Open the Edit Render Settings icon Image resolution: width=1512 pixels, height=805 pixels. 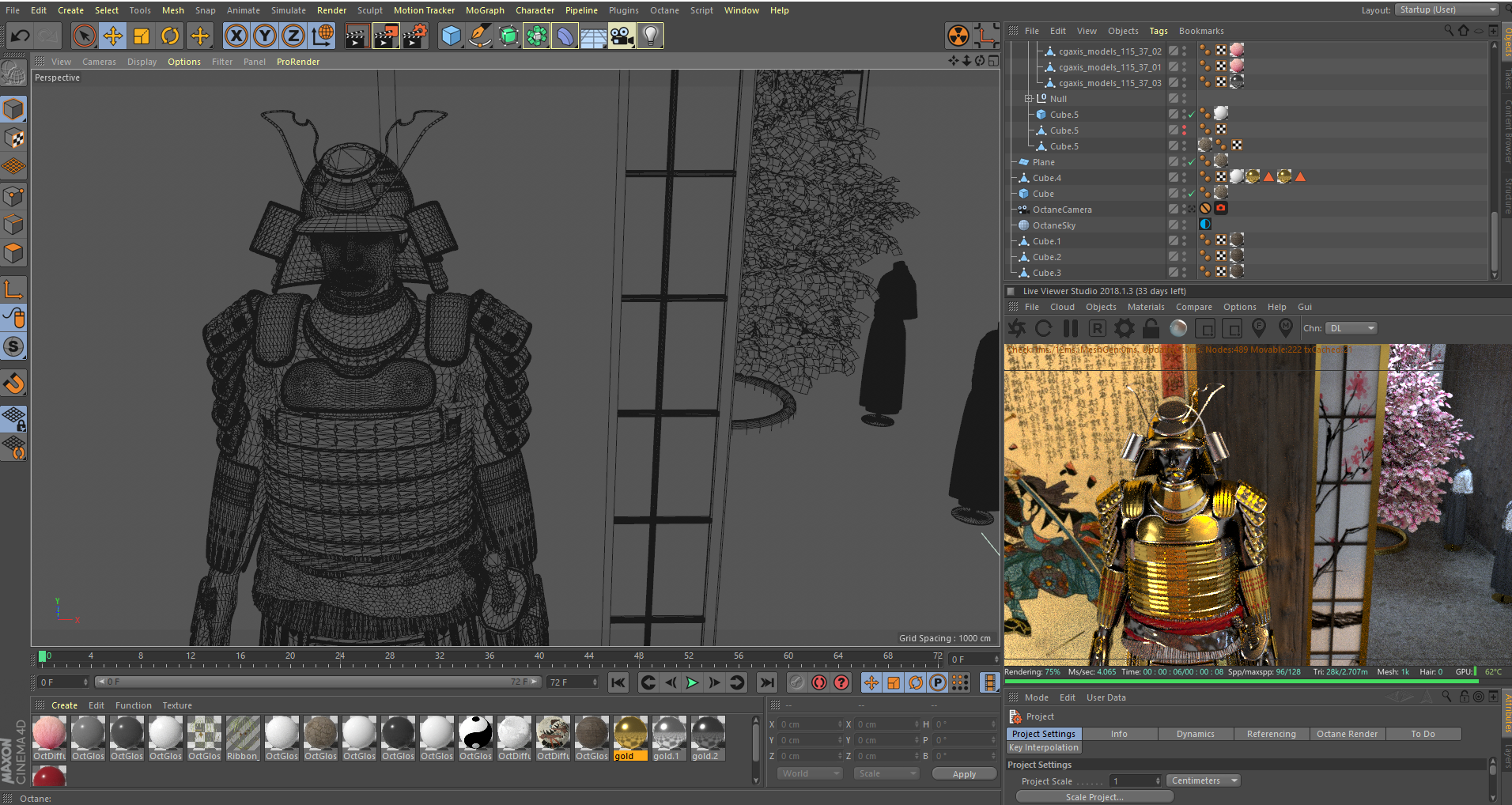pos(414,36)
